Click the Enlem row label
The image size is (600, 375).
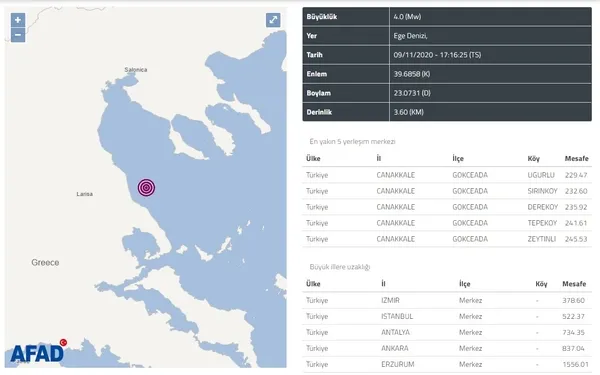317,74
